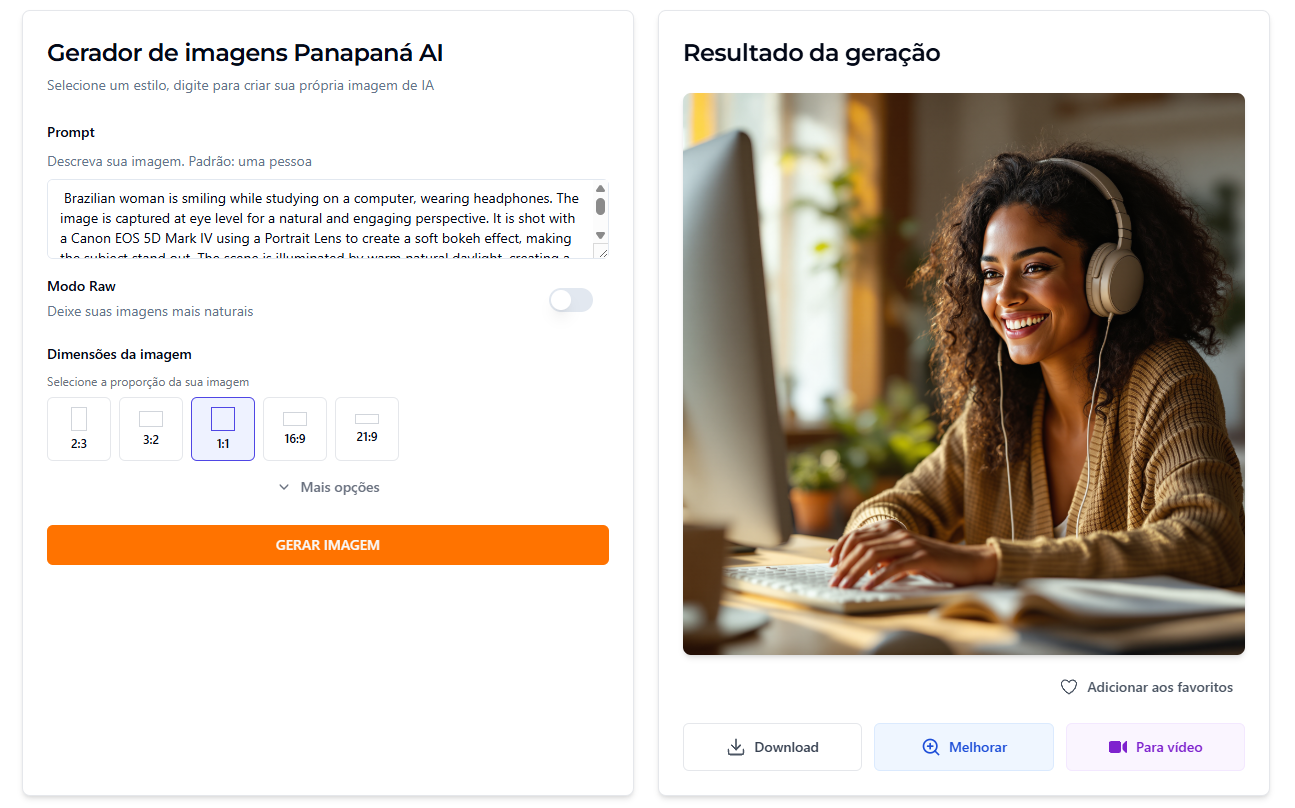Click the chevron beside Mais opções
This screenshot has width=1295, height=808.
pos(284,487)
